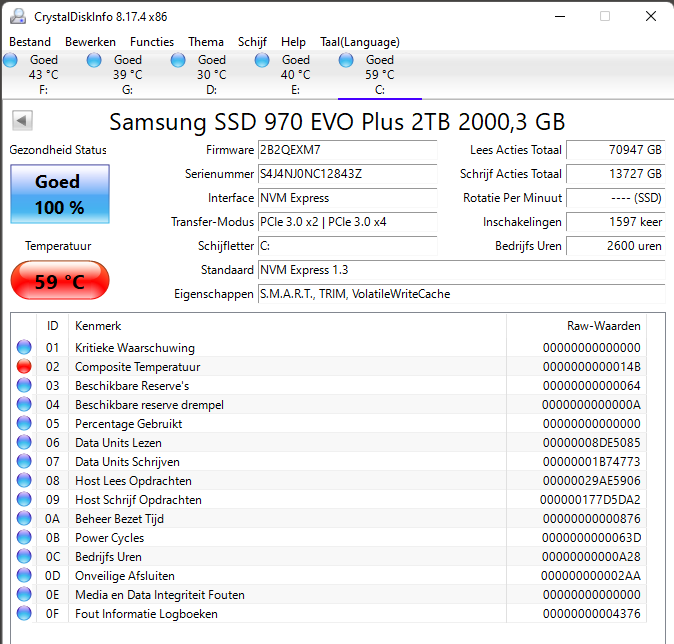The width and height of the screenshot is (674, 644).
Task: Select the E: drive tab at 40 °C
Action: [295, 75]
